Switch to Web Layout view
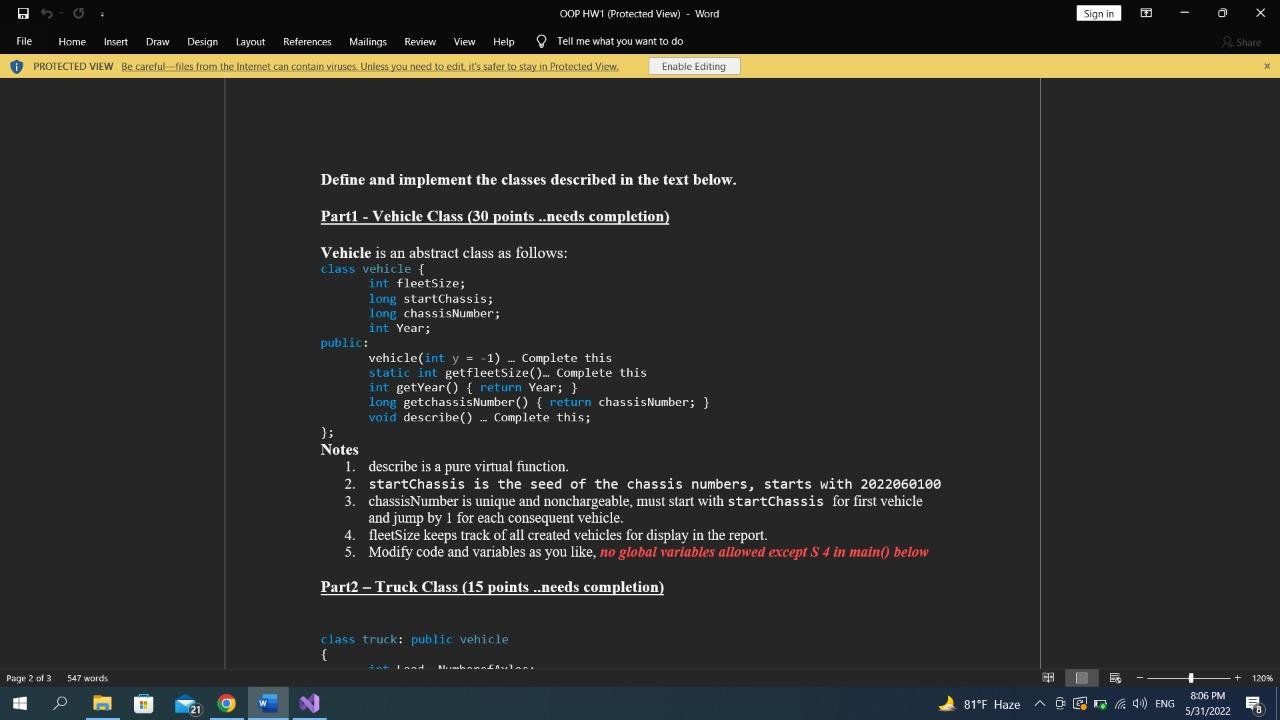 [x=1113, y=677]
